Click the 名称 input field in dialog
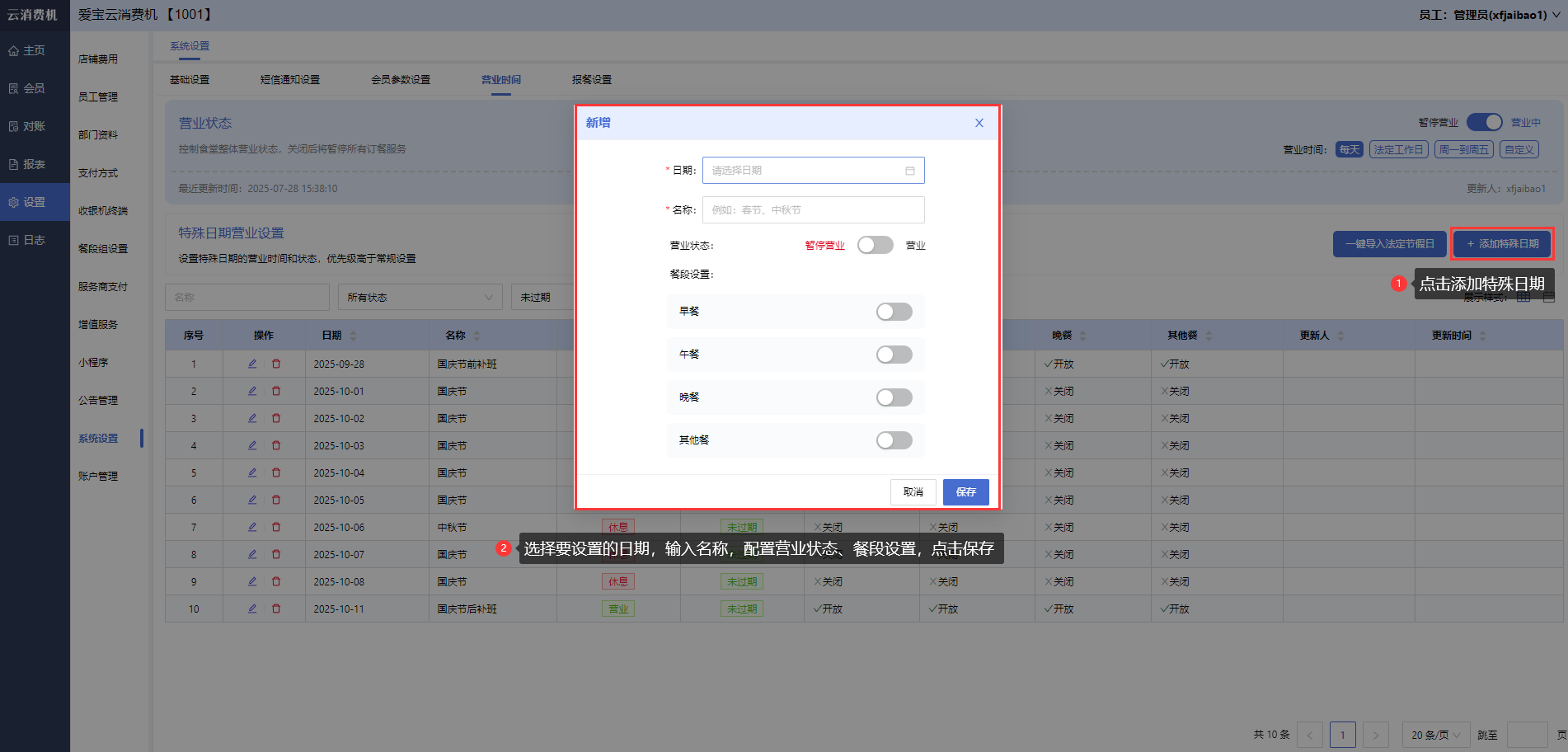 [813, 210]
